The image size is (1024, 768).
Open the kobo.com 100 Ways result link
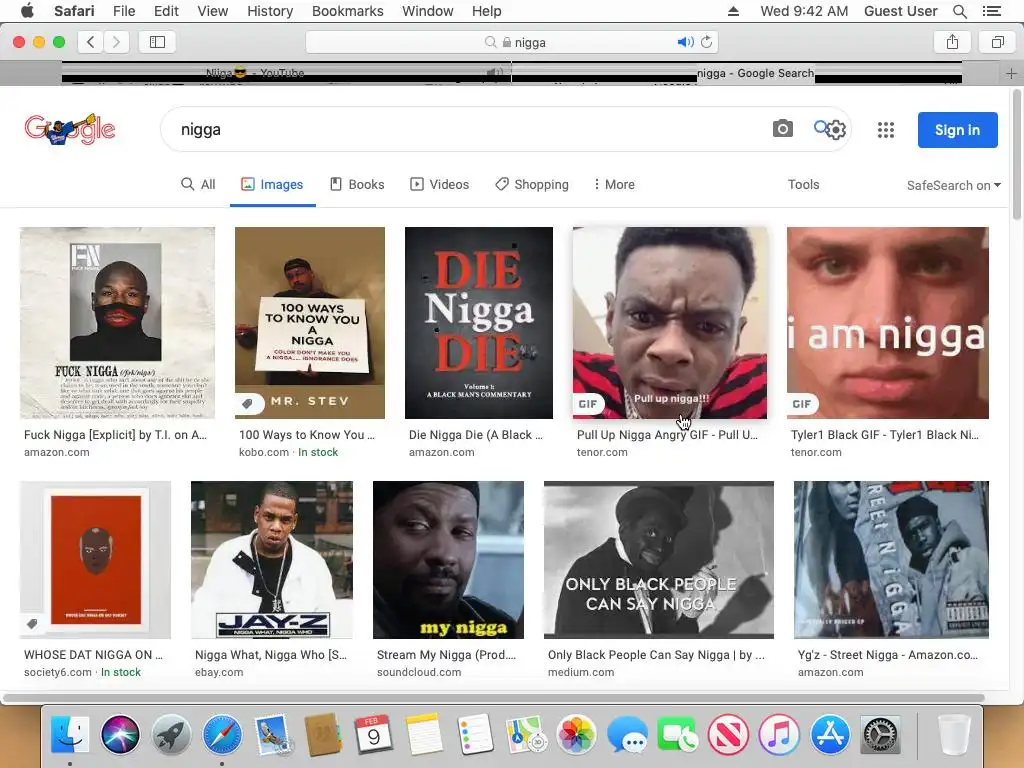tap(307, 435)
